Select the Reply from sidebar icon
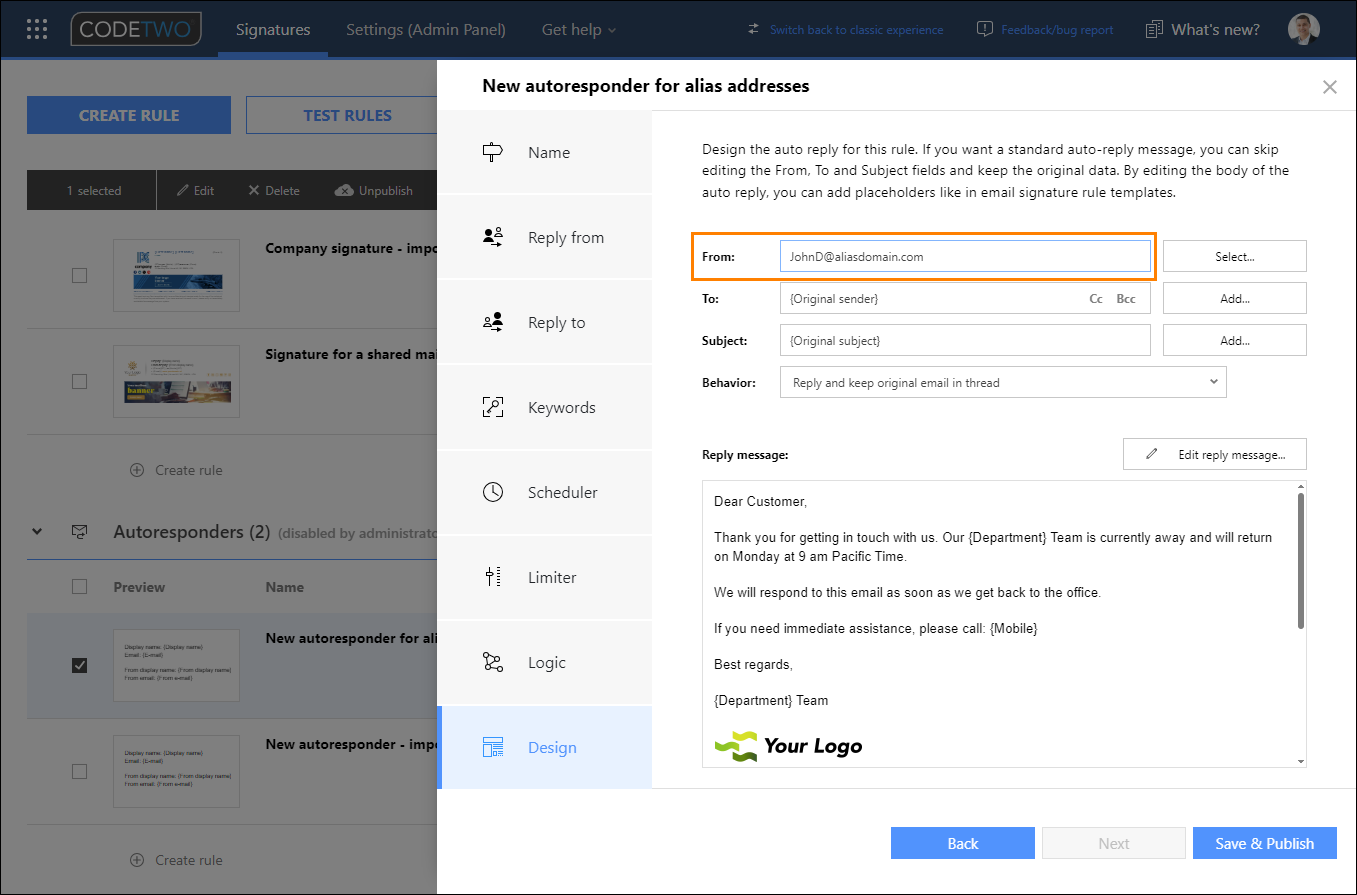The height and width of the screenshot is (895, 1357). pyautogui.click(x=492, y=237)
